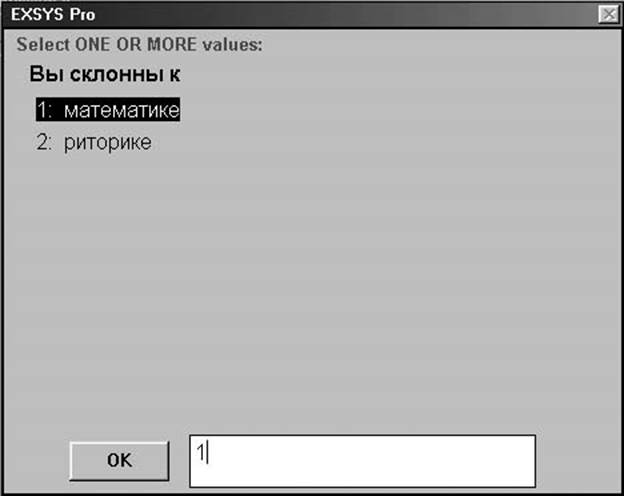Click the 'MORE' word in instruction line
The height and width of the screenshot is (496, 624).
click(172, 44)
